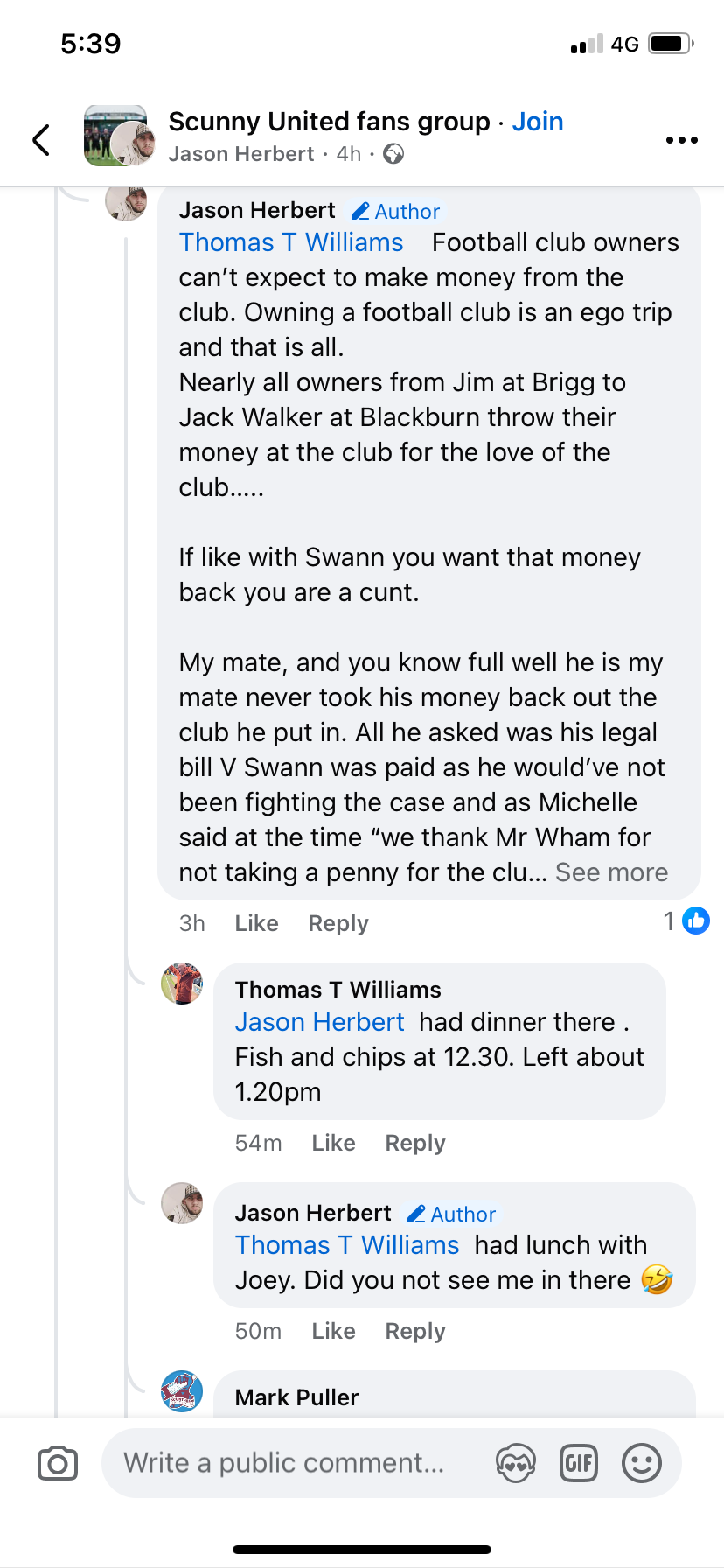This screenshot has width=724, height=1568.
Task: Like Jason Herbert's long comment
Action: [x=256, y=923]
